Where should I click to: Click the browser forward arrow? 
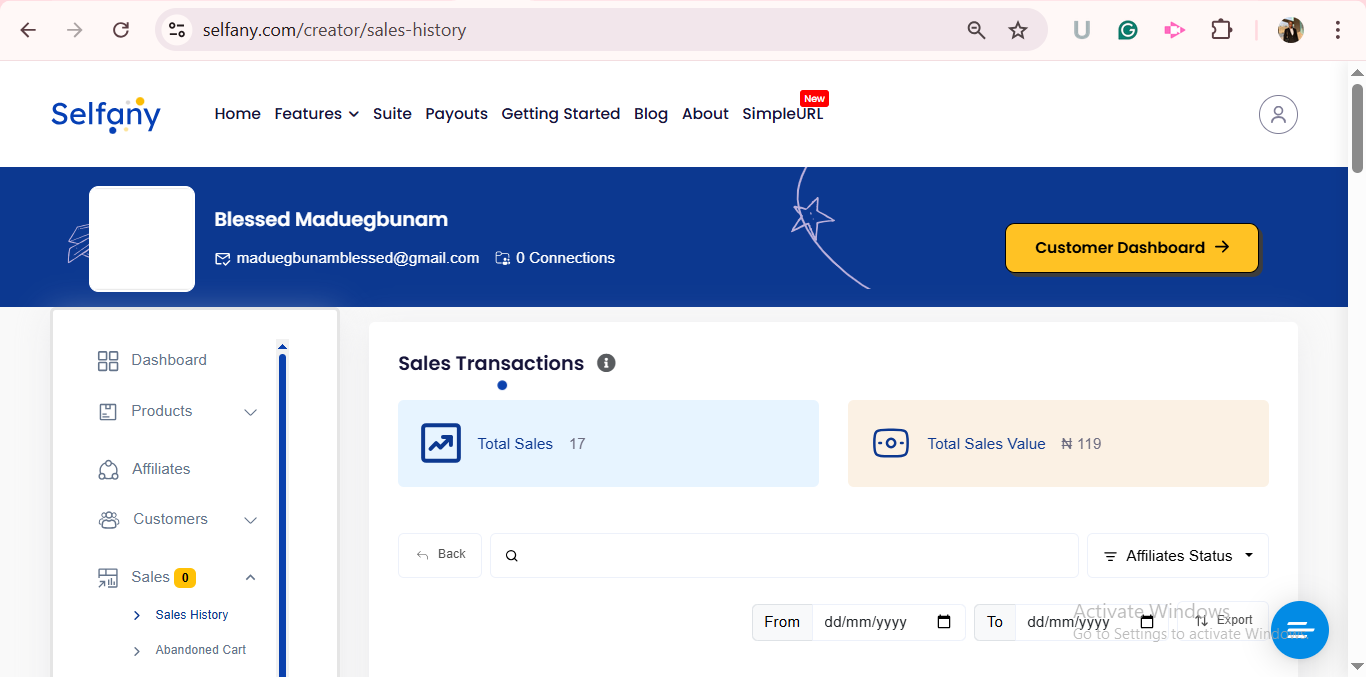pyautogui.click(x=75, y=30)
